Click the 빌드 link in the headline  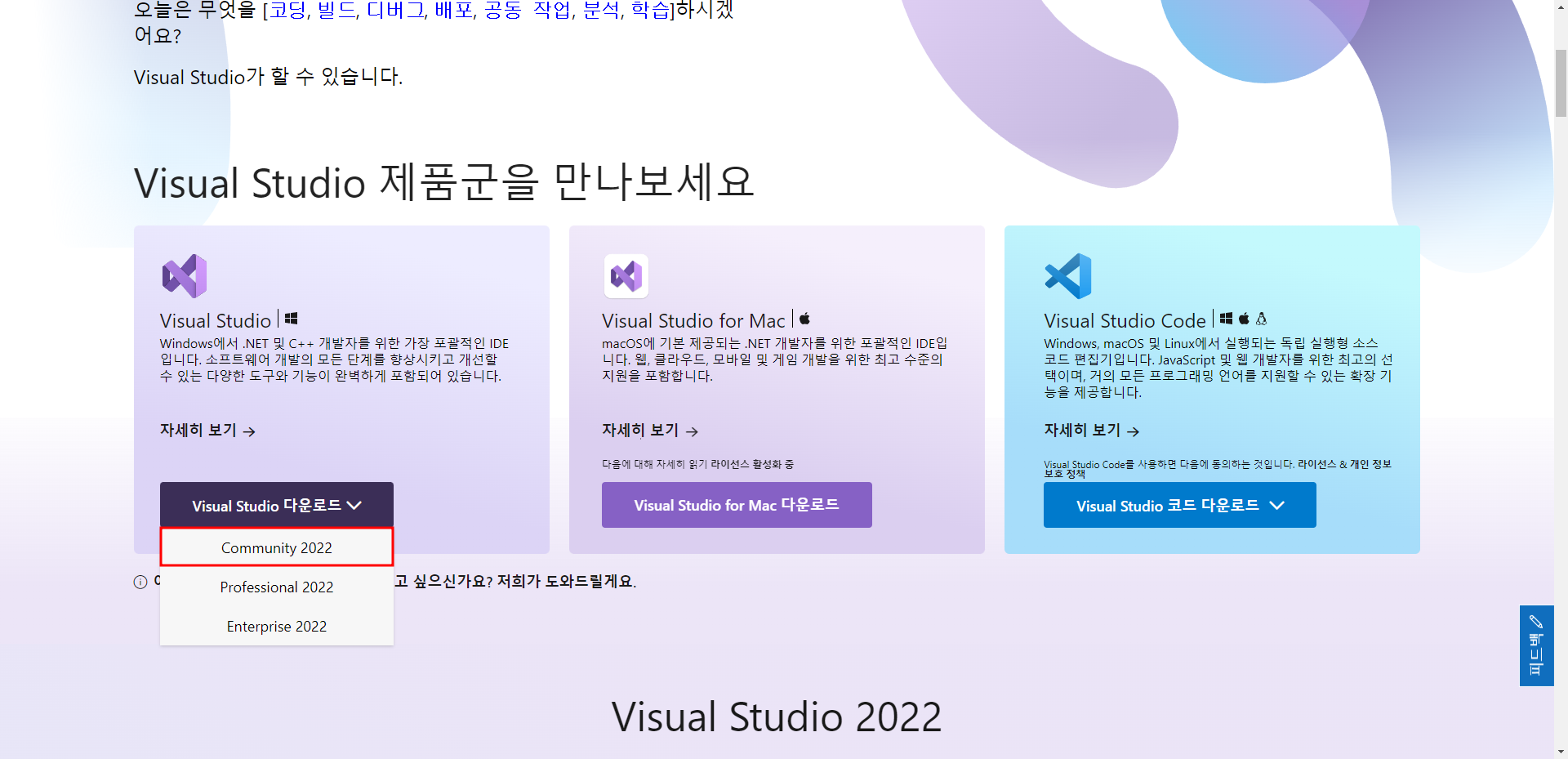[x=336, y=10]
